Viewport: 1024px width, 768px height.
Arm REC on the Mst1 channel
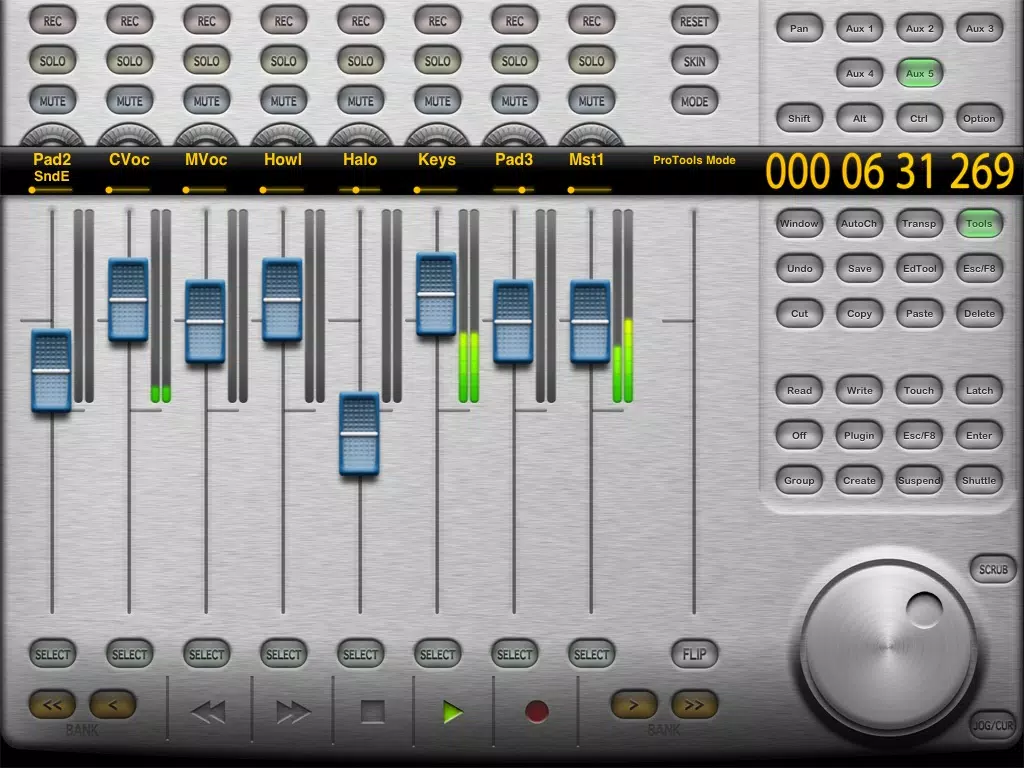[x=592, y=21]
